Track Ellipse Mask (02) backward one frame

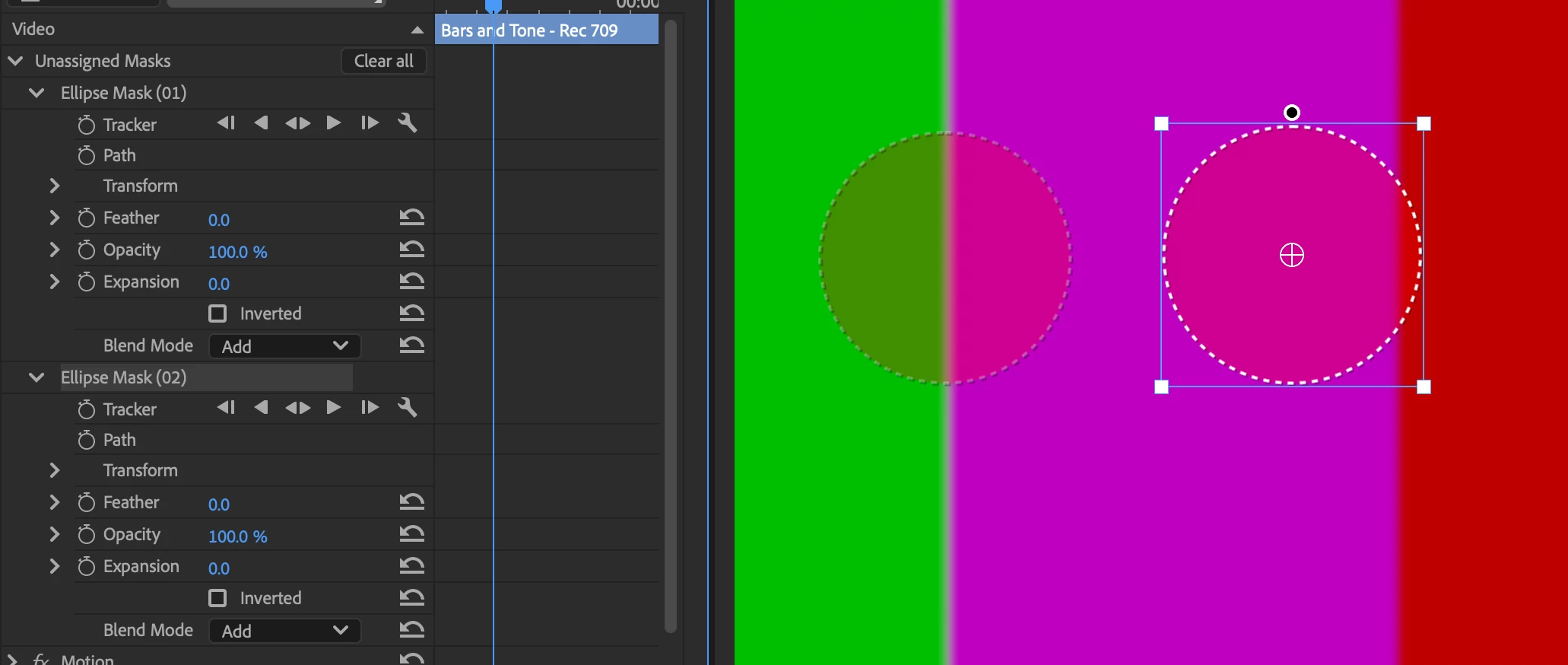(226, 408)
